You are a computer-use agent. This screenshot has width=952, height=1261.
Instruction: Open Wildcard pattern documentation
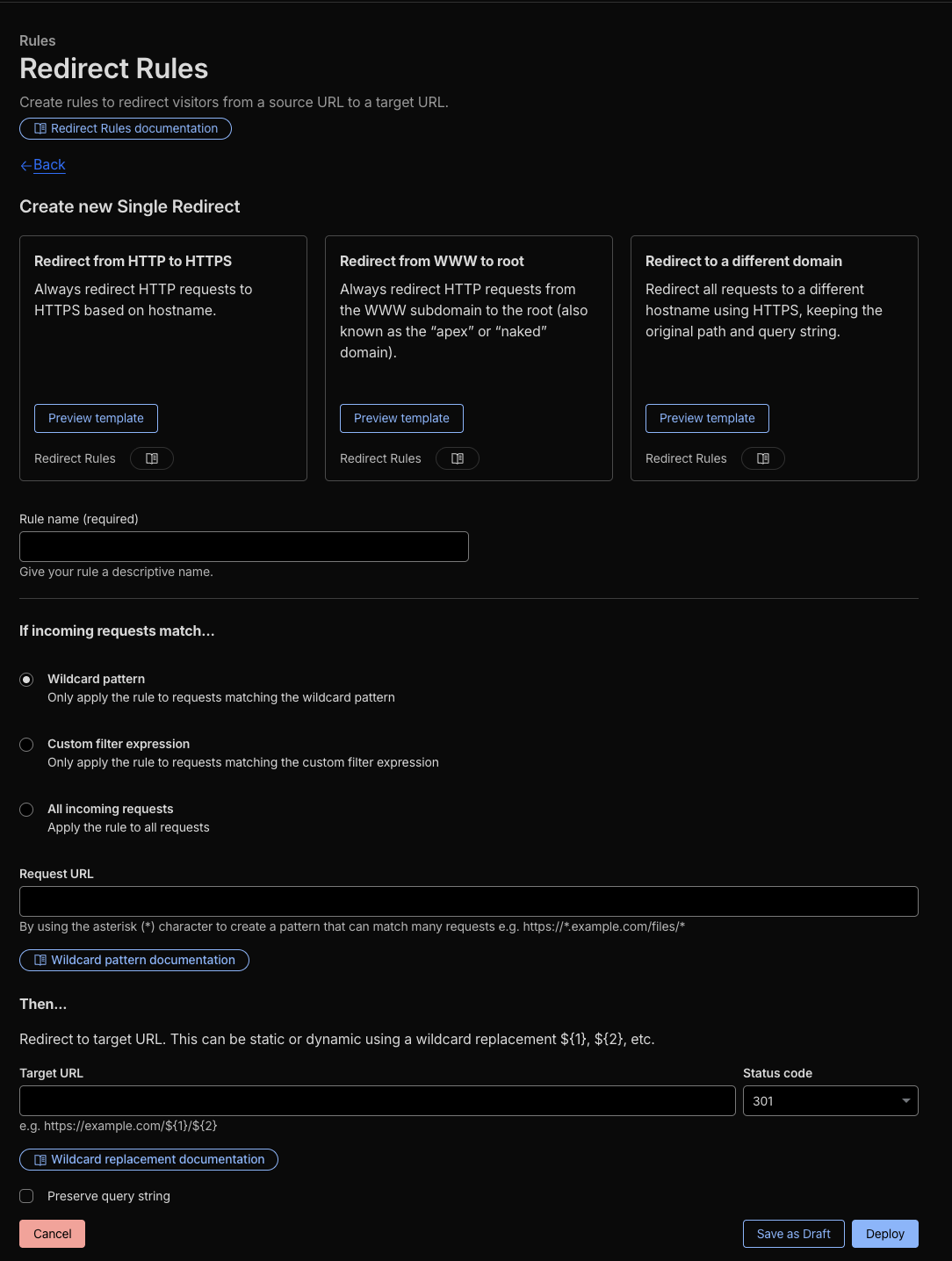[134, 960]
